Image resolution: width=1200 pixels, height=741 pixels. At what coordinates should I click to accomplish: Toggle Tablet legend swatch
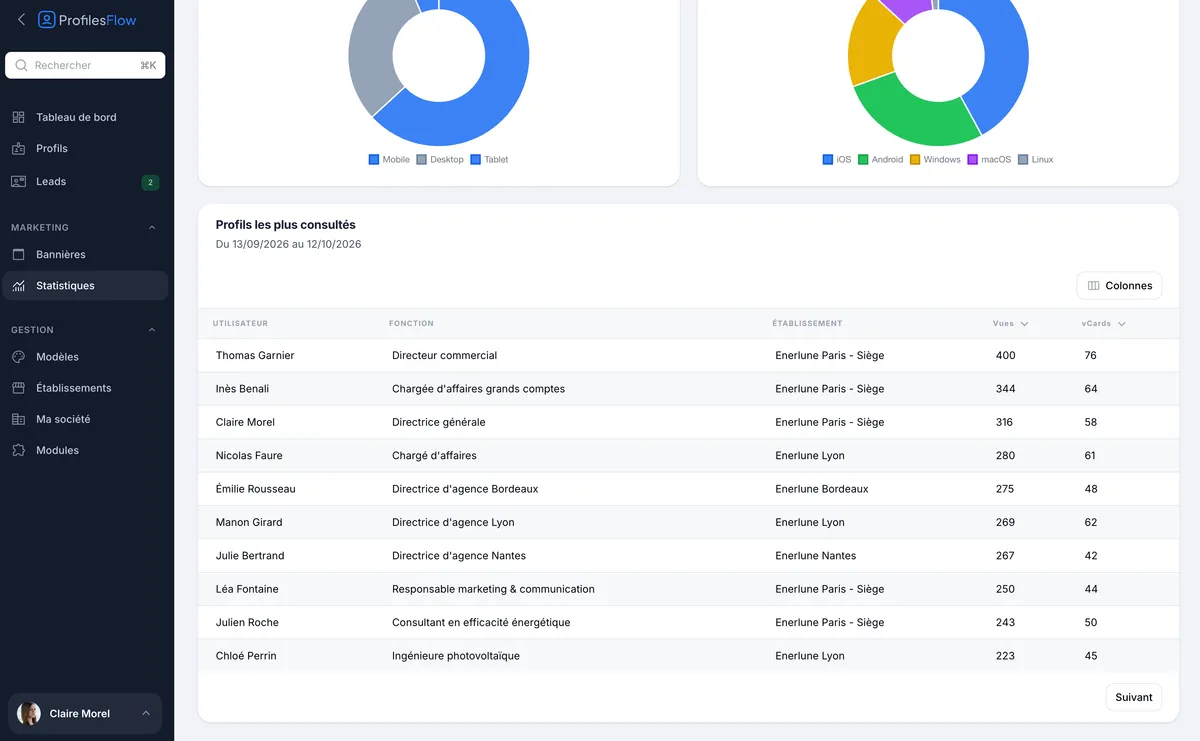click(476, 160)
